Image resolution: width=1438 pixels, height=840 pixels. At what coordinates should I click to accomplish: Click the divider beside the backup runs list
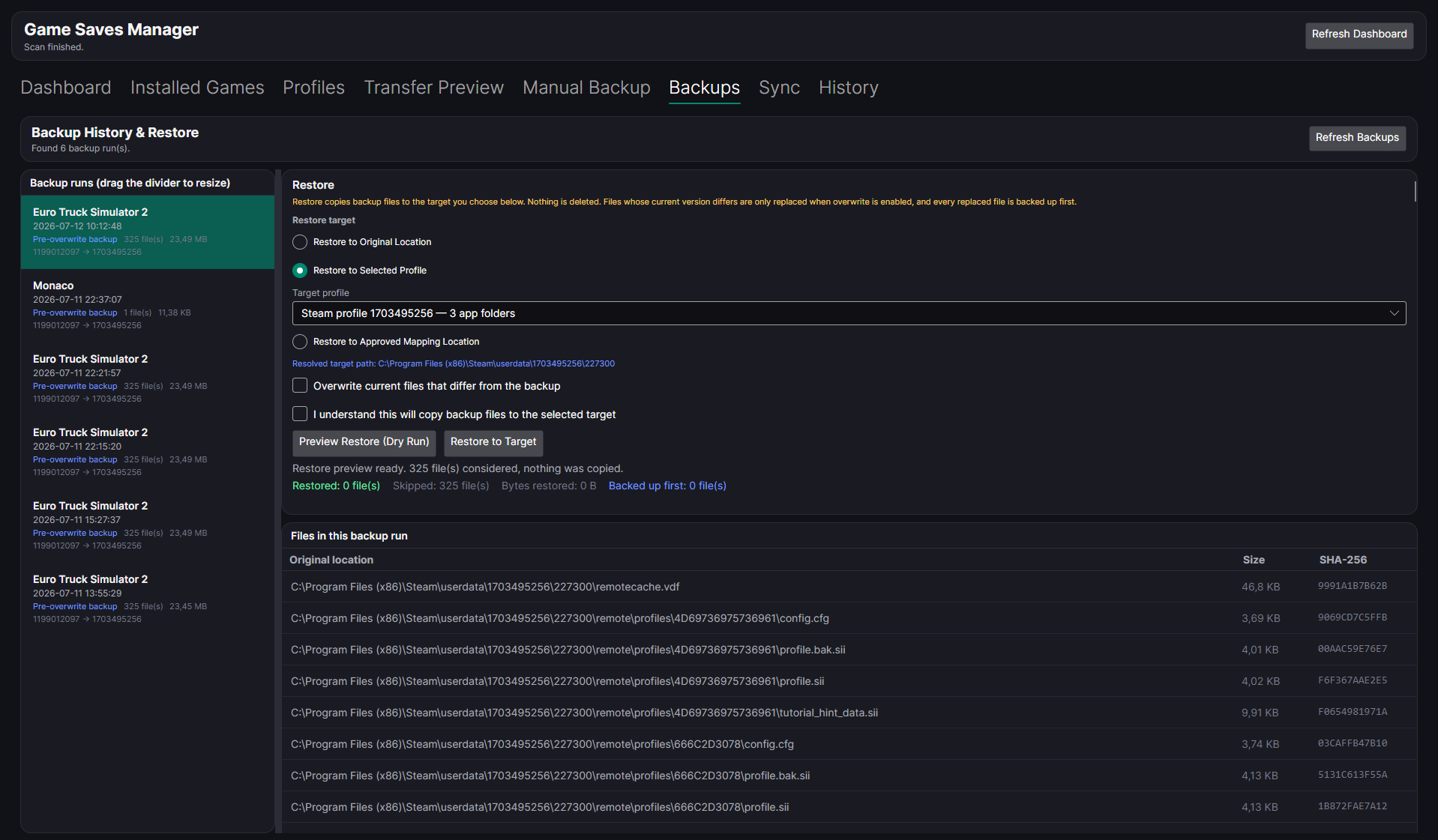pos(278,501)
